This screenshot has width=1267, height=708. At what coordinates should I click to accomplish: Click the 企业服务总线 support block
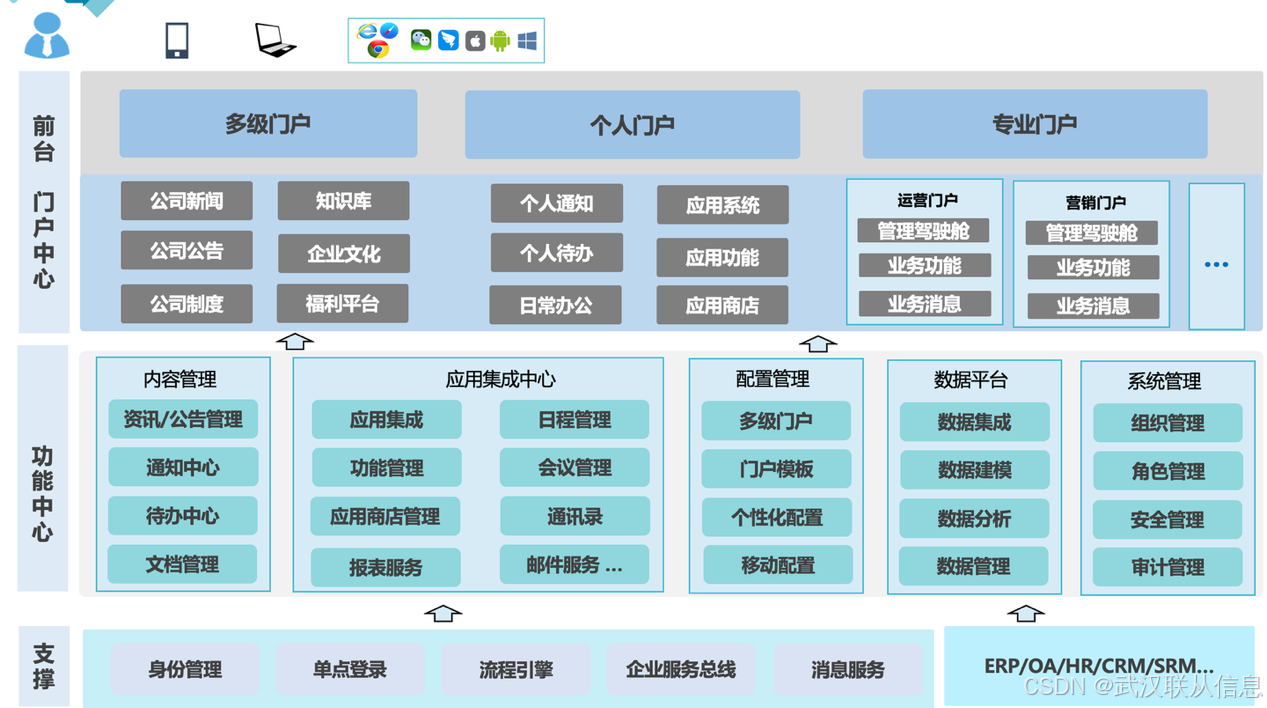pos(680,669)
